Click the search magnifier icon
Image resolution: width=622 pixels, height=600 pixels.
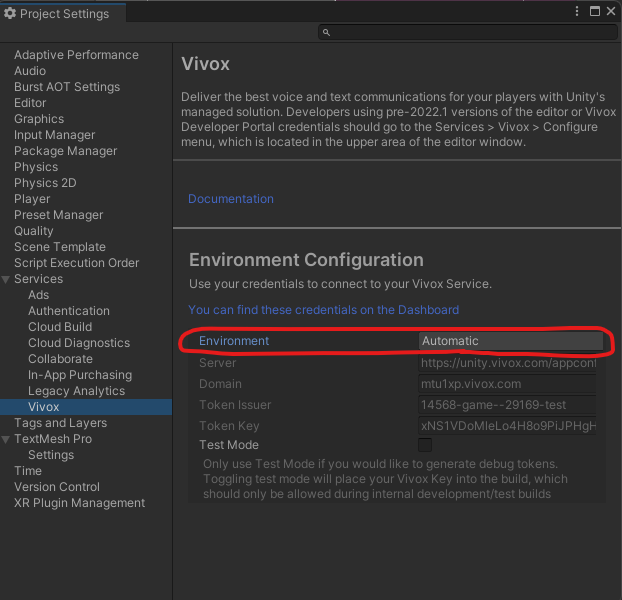click(326, 33)
